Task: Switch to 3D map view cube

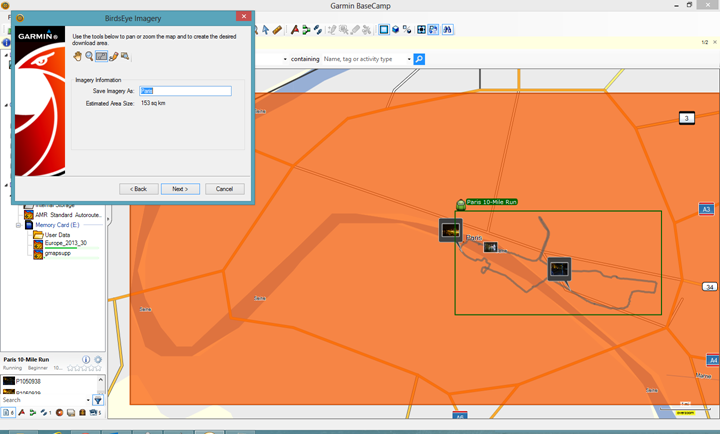Action: pyautogui.click(x=395, y=30)
